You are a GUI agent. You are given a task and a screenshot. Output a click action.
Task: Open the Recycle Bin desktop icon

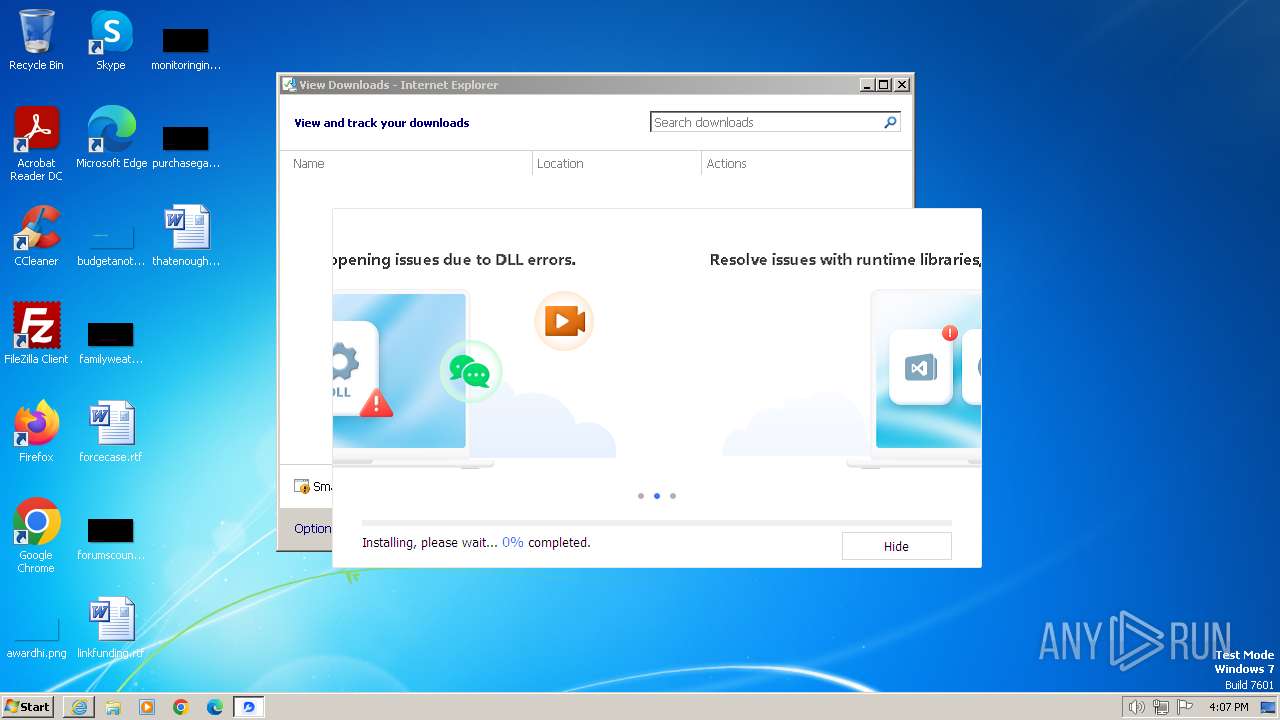pyautogui.click(x=36, y=40)
